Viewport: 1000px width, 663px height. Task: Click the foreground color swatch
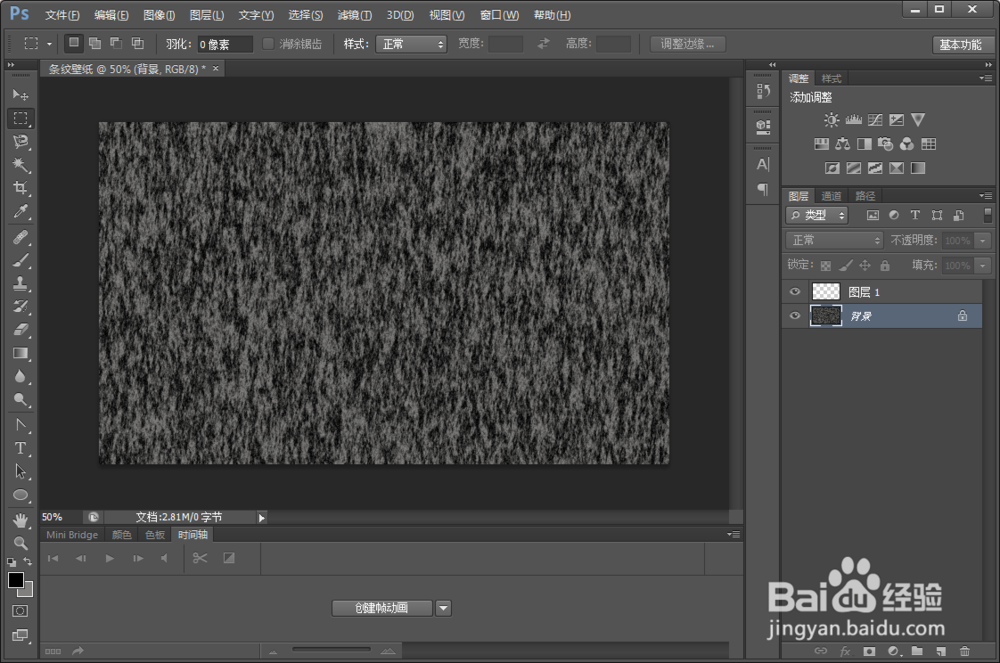pos(16,579)
